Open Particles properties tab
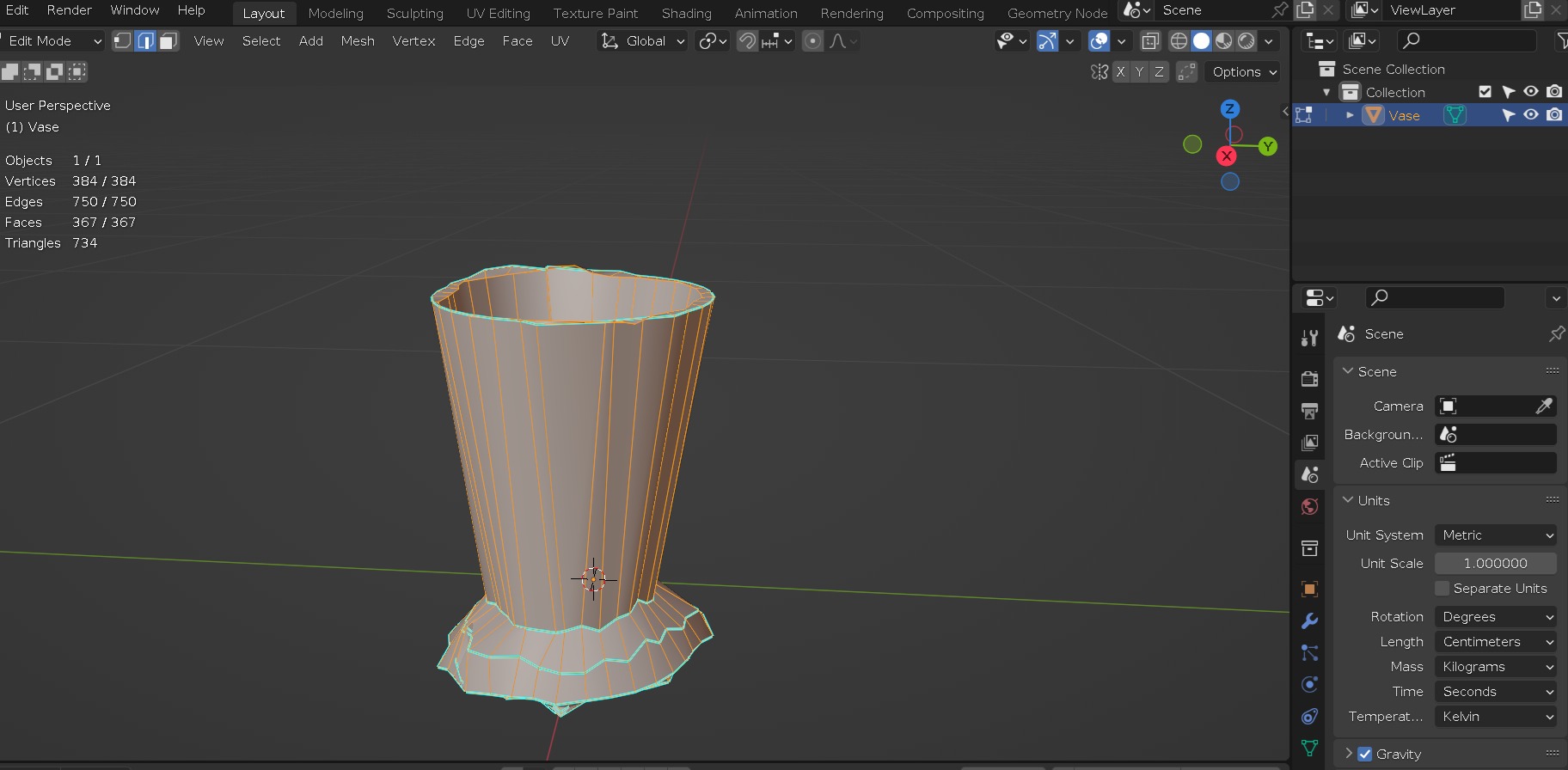Image resolution: width=1568 pixels, height=770 pixels. [x=1309, y=653]
